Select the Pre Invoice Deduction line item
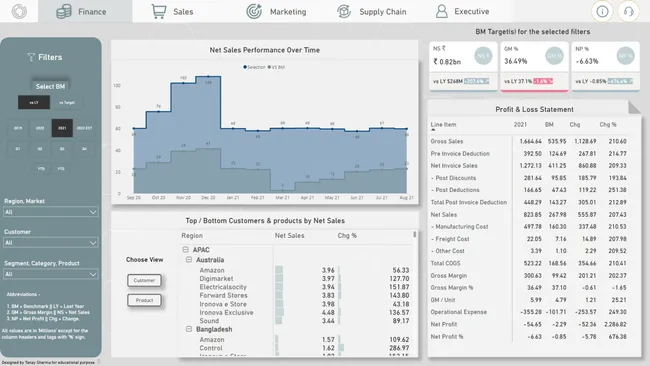Screen dimensions: 650x366 coord(529,153)
